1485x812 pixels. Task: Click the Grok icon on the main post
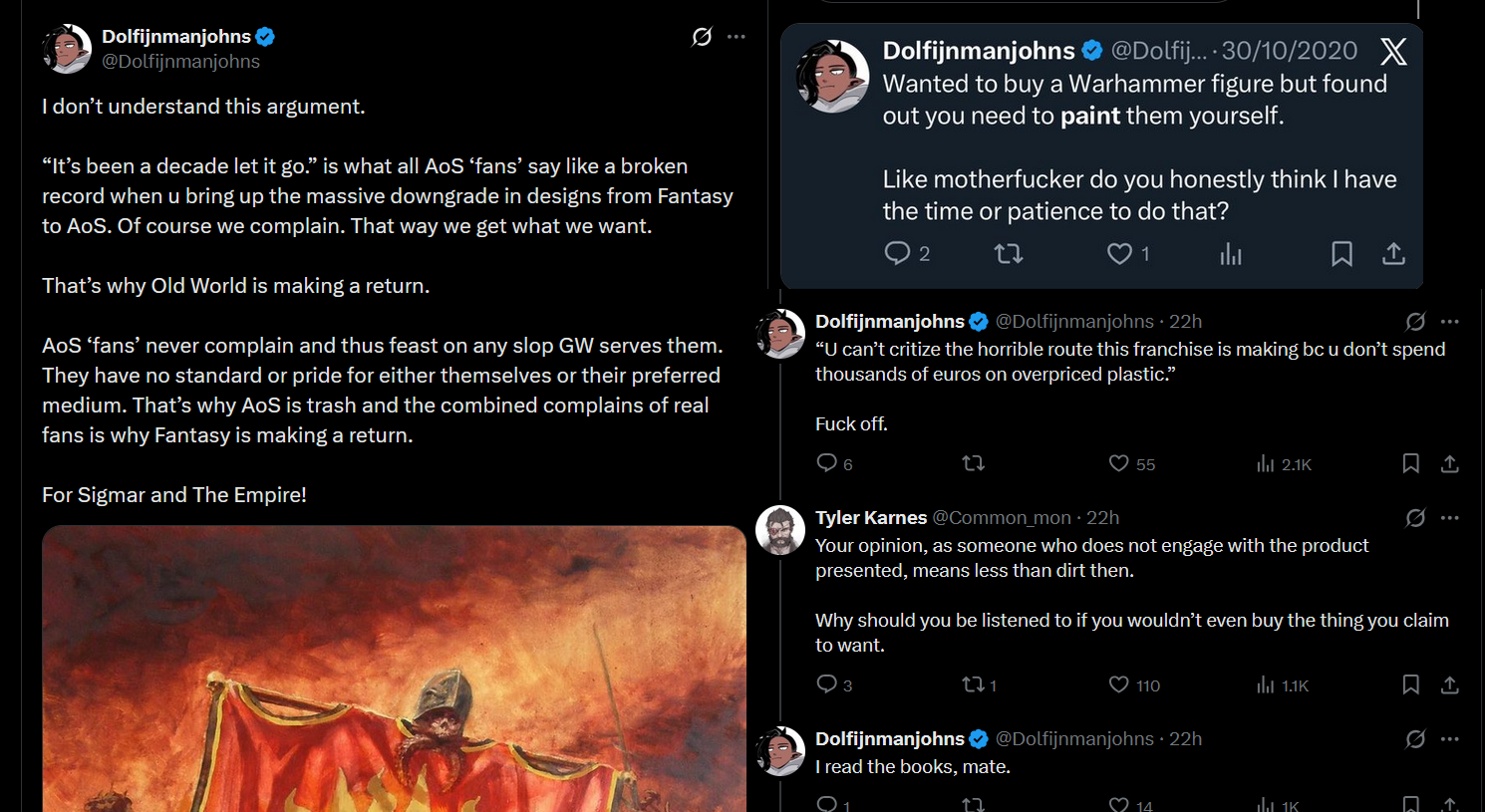pos(702,37)
